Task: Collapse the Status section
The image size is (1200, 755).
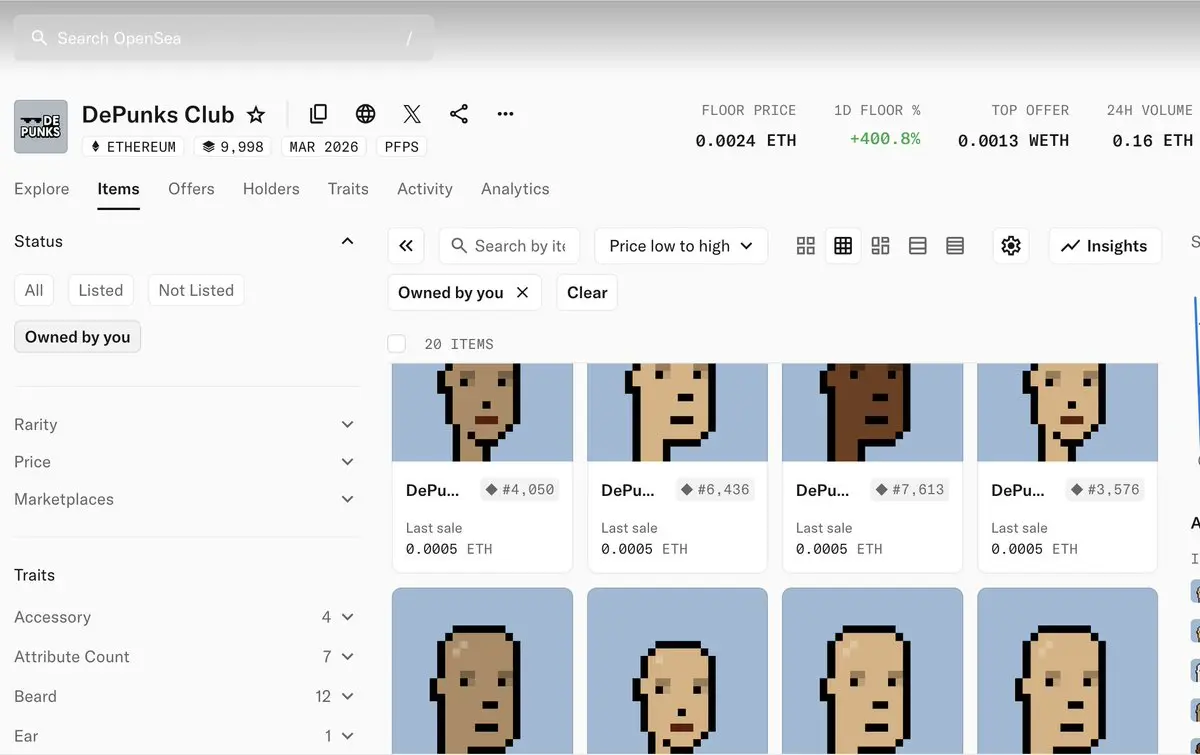Action: pos(347,241)
